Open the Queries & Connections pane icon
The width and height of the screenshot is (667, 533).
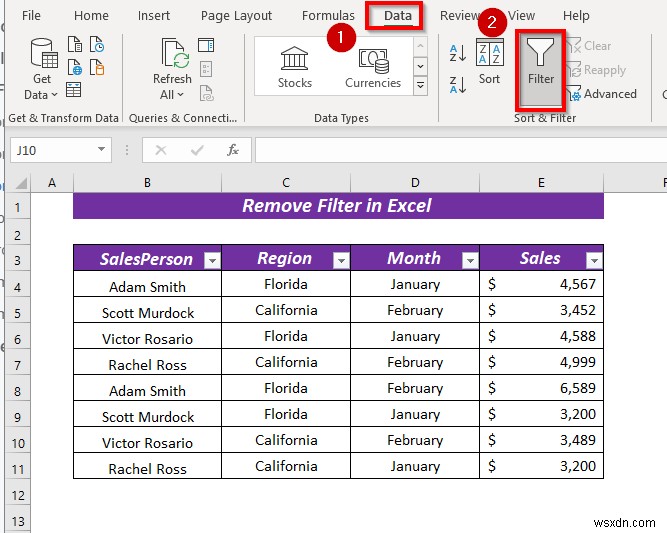(206, 45)
